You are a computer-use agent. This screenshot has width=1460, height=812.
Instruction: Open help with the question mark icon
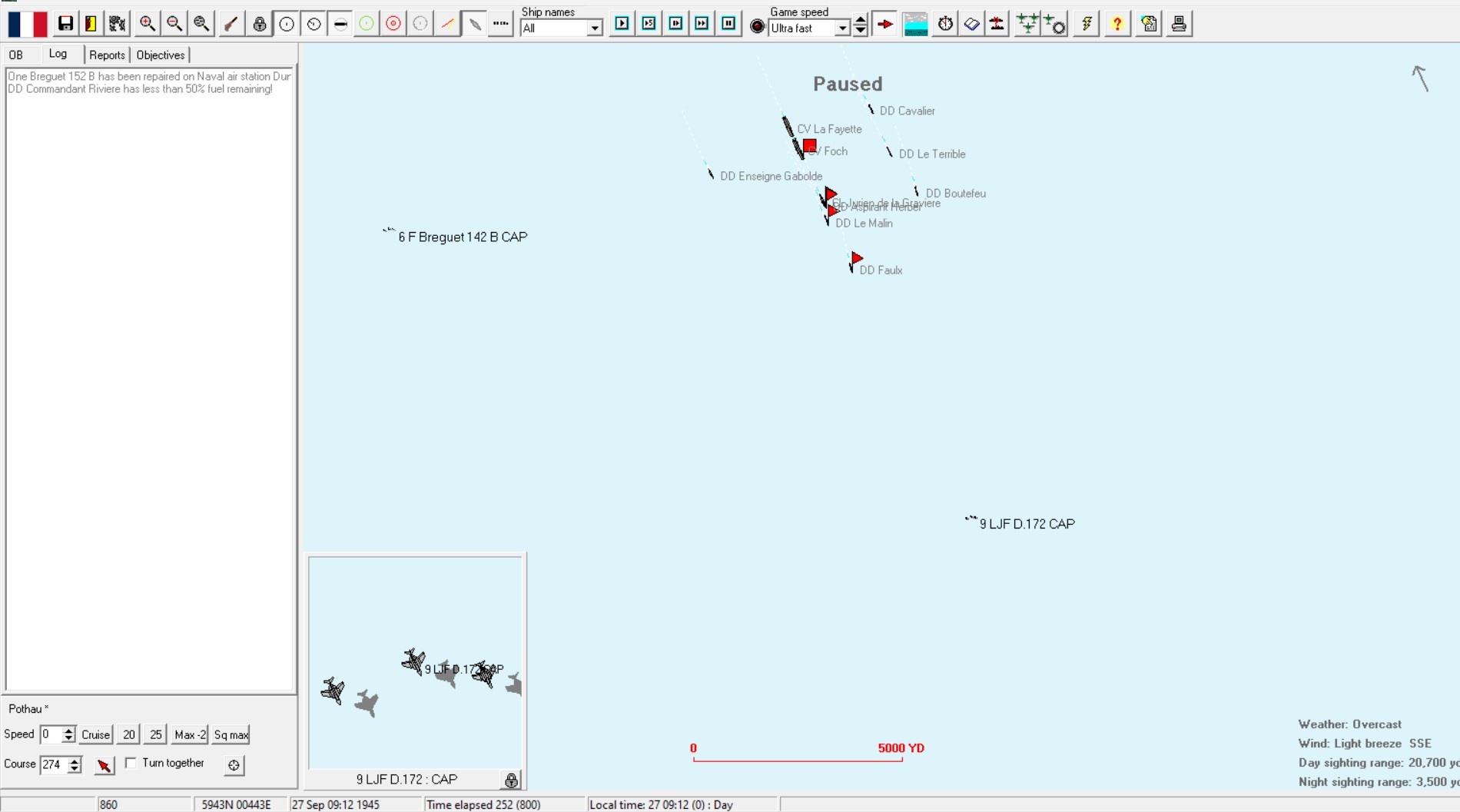(1117, 25)
